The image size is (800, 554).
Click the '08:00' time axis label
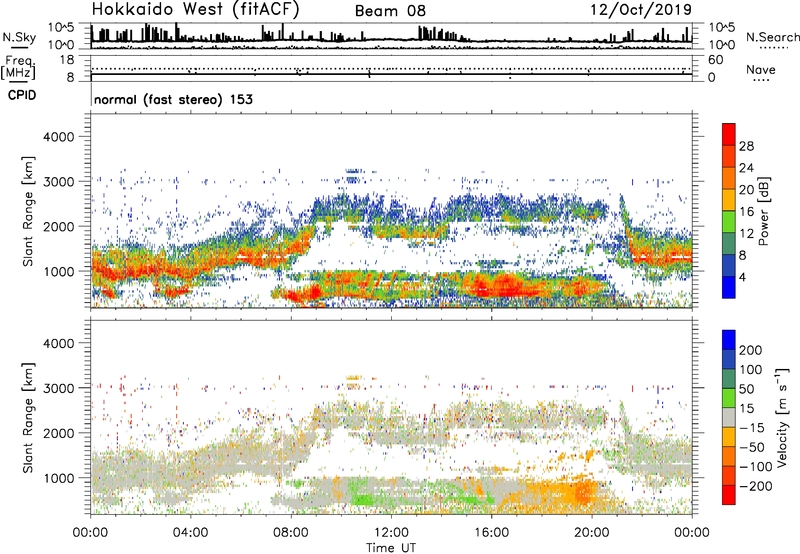pyautogui.click(x=291, y=533)
